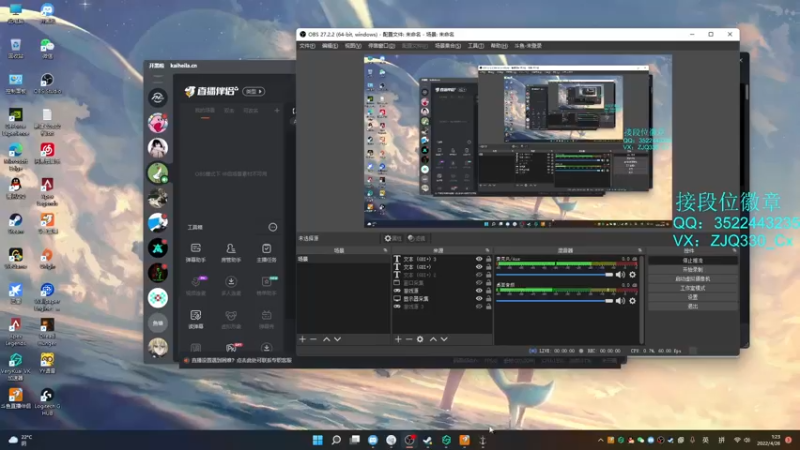Toggle visibility of first text source
The height and width of the screenshot is (450, 800).
(x=479, y=259)
